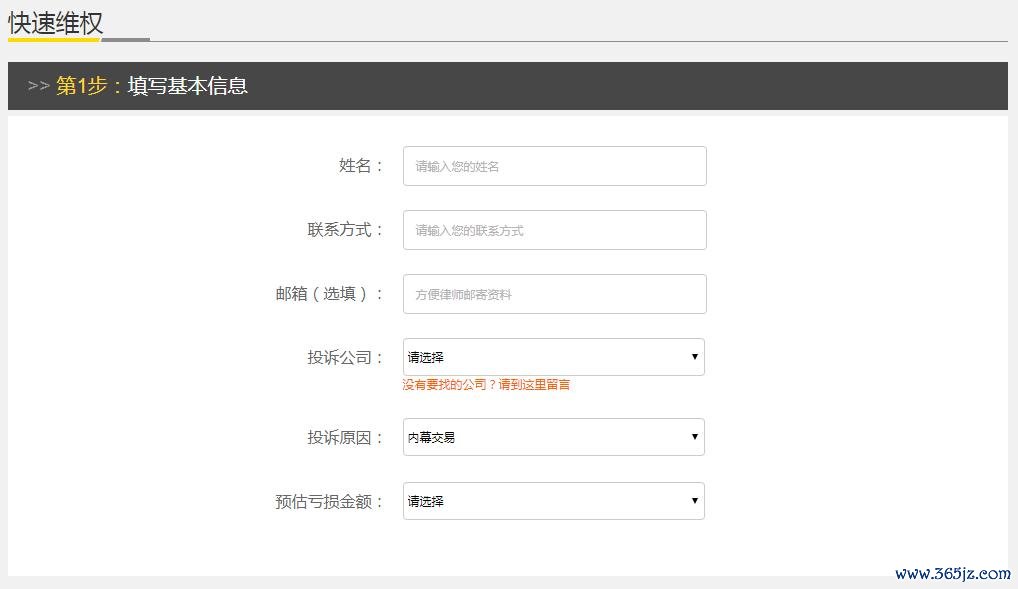Click the >> chevron icon before 第1步

pos(38,86)
